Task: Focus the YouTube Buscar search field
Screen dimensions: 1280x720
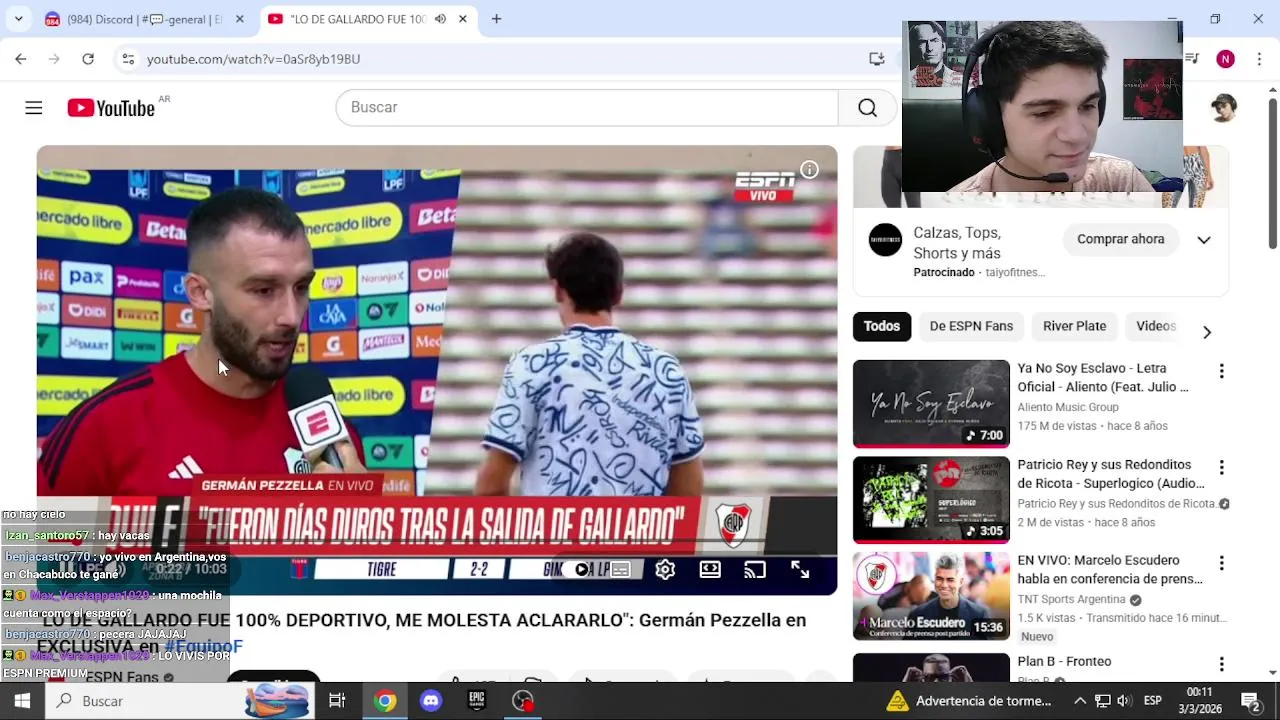Action: (587, 108)
